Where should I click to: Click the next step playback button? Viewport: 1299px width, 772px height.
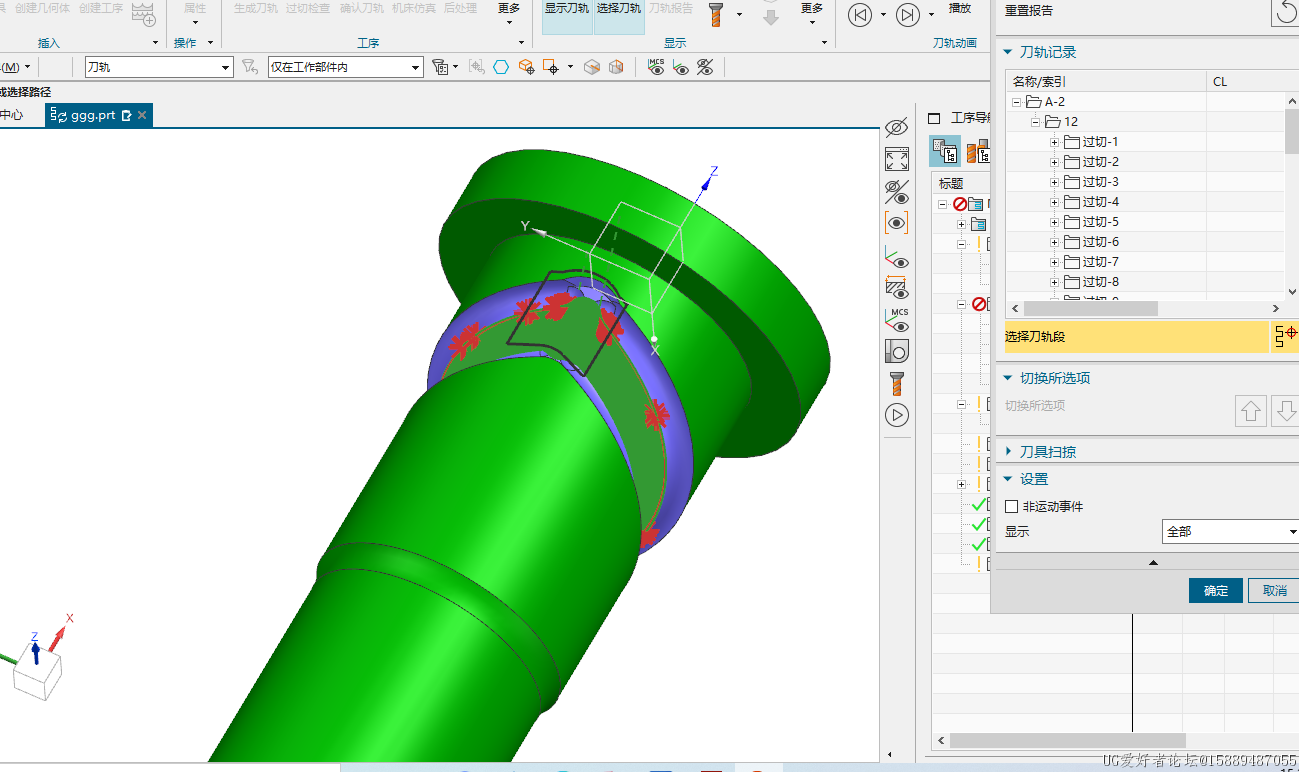tap(908, 15)
